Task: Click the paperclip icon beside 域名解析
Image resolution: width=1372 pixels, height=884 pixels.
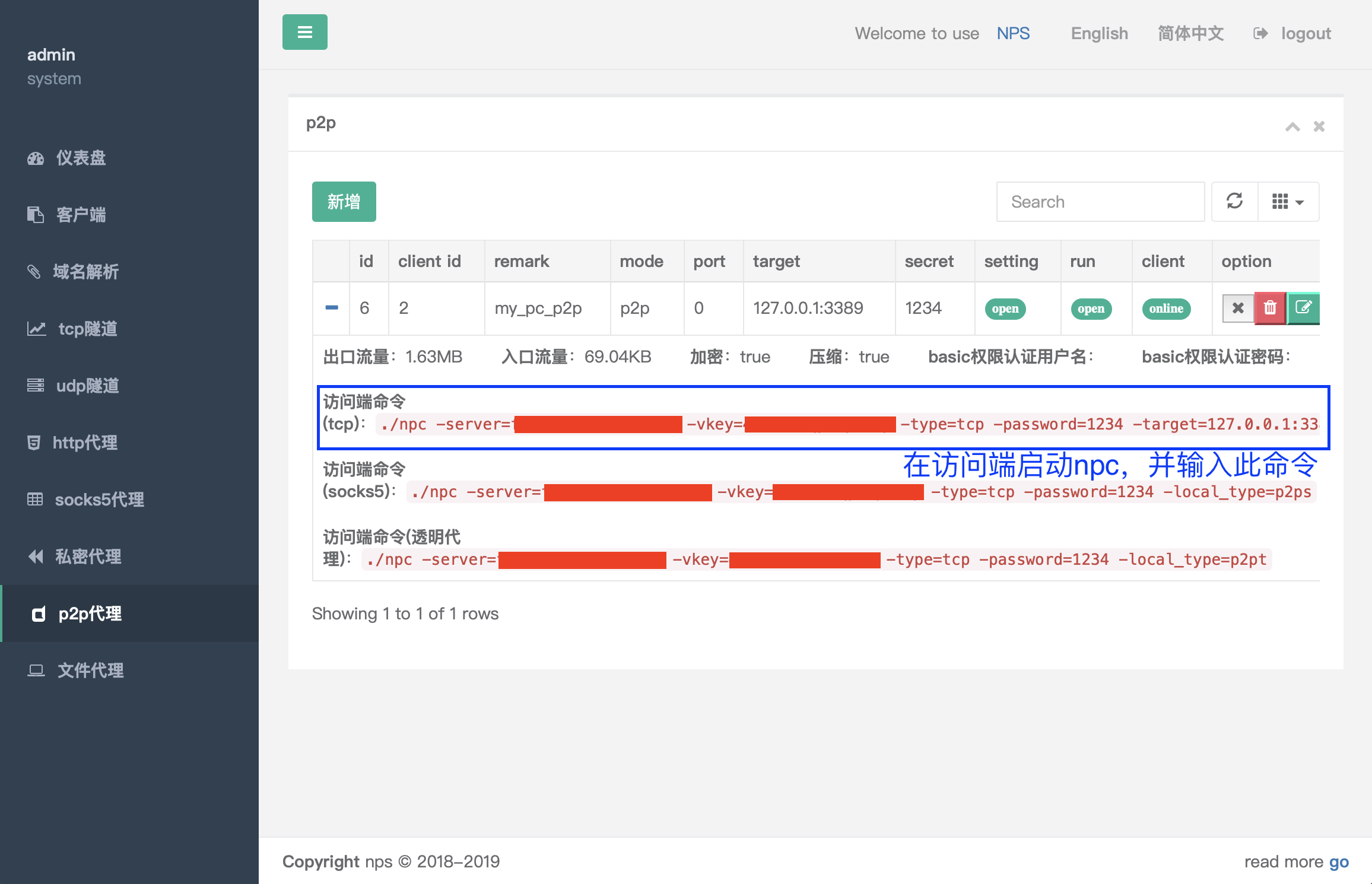Action: (34, 272)
